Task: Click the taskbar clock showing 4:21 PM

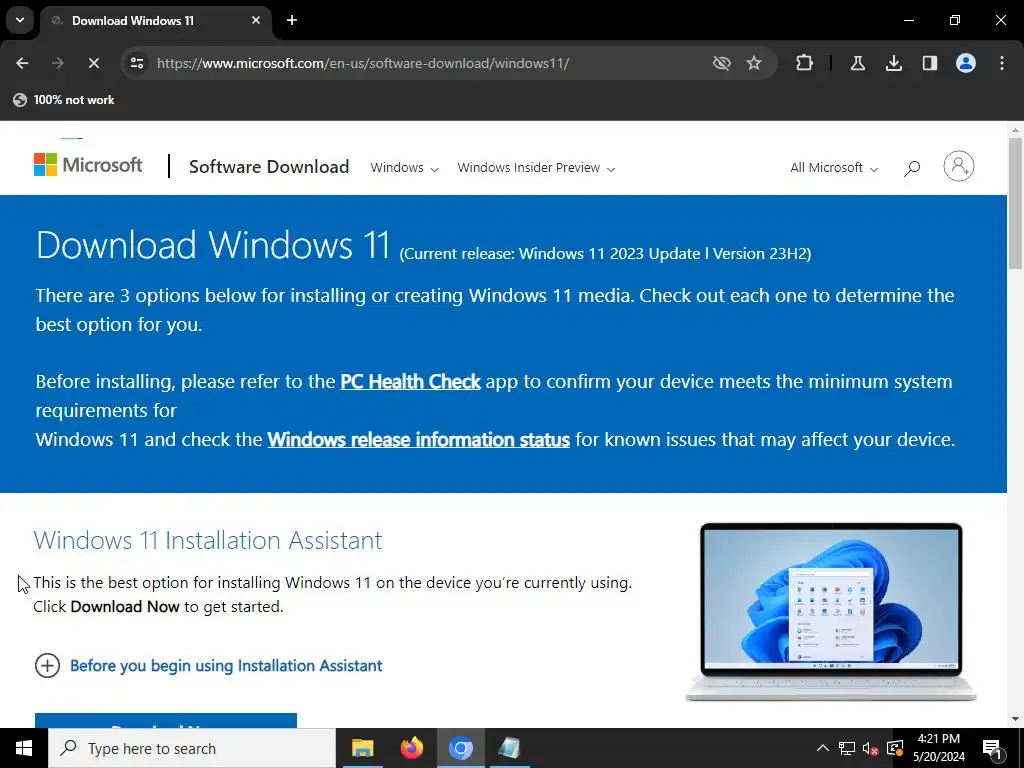Action: tap(938, 748)
